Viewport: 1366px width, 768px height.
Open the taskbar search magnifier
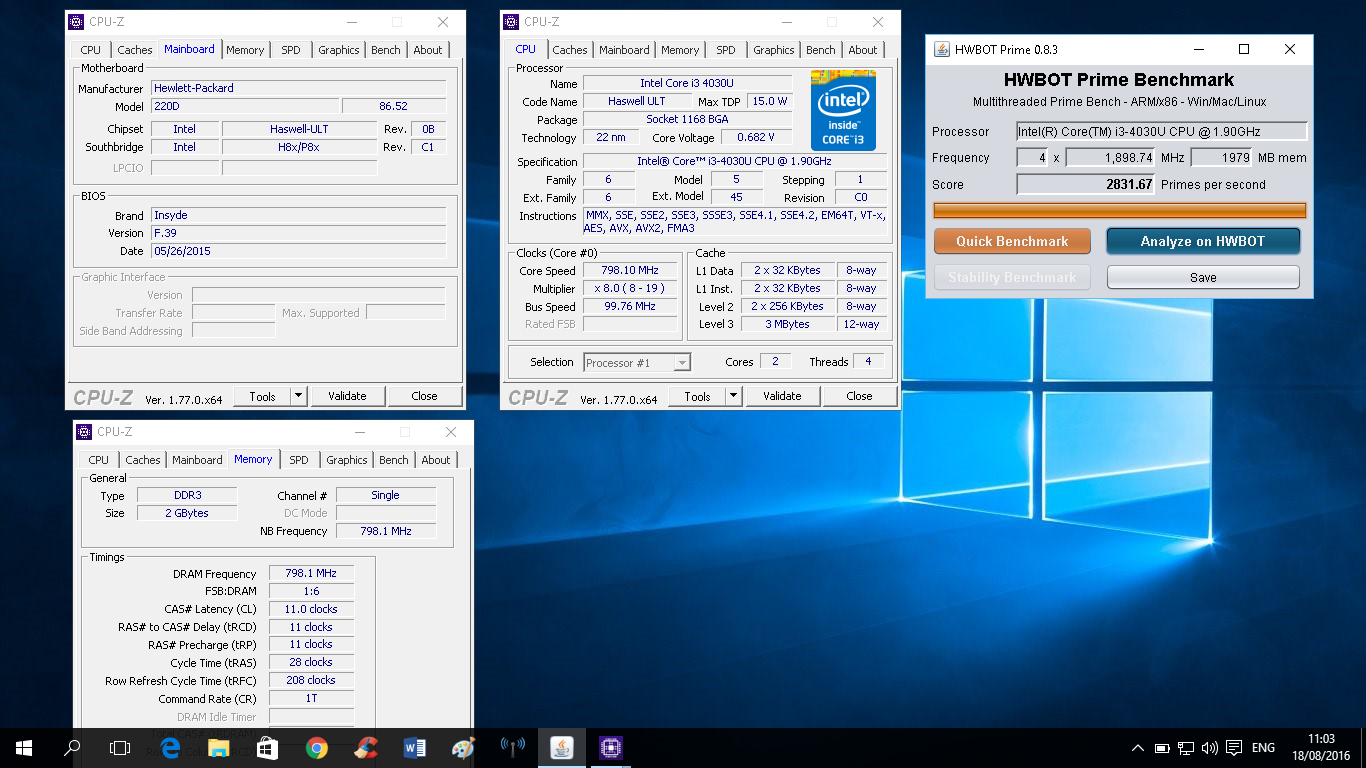pyautogui.click(x=72, y=747)
